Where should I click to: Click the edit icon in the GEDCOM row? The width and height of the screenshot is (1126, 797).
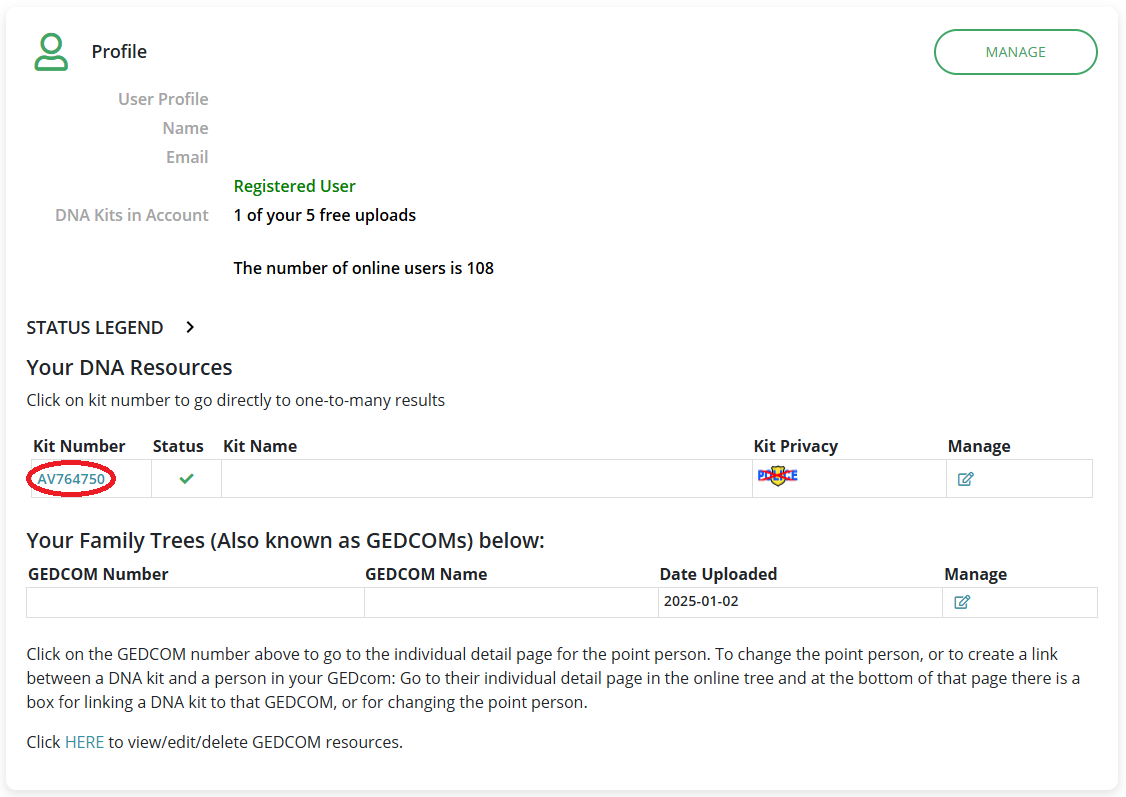962,602
